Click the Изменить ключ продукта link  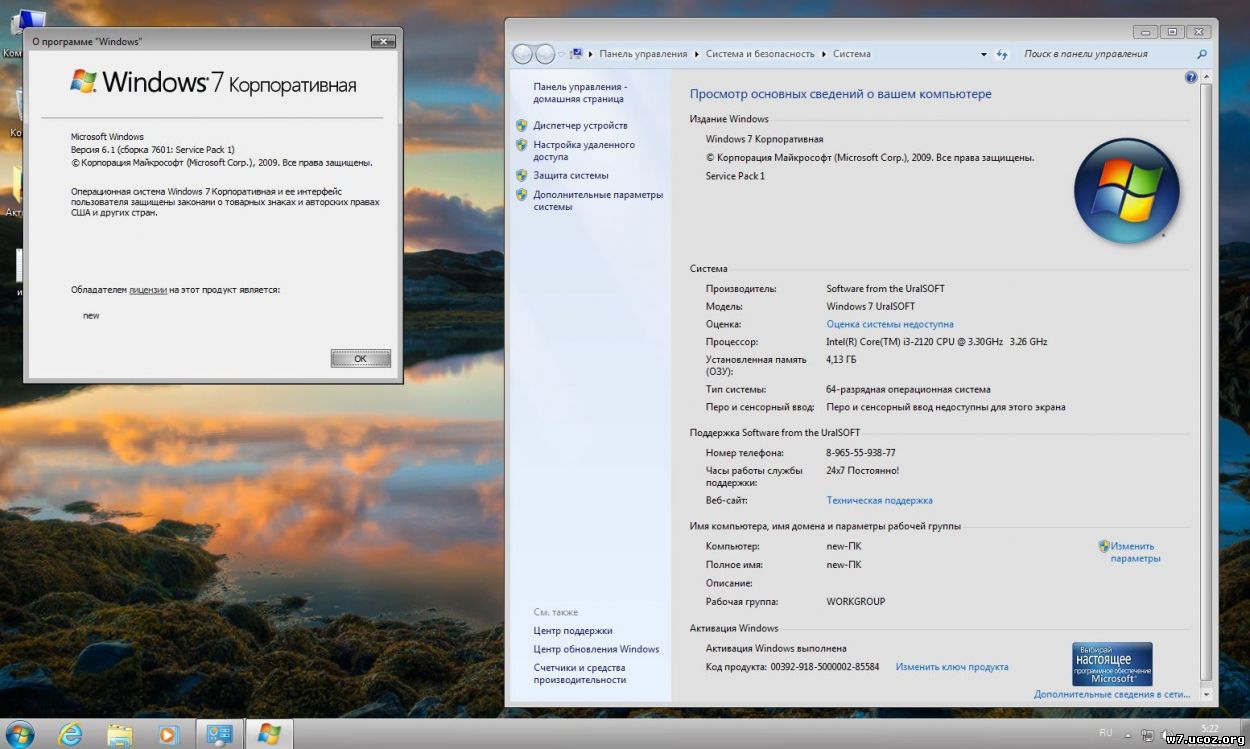tap(952, 667)
